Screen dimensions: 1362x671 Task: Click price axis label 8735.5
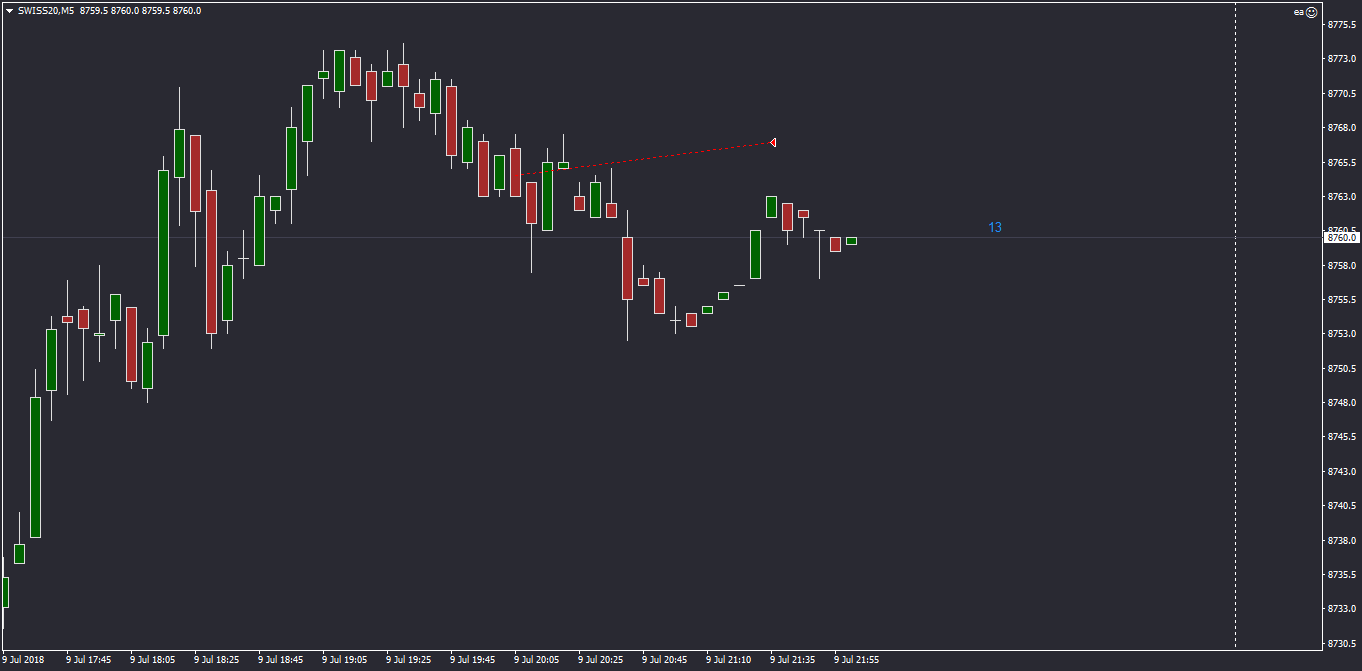pyautogui.click(x=1341, y=575)
